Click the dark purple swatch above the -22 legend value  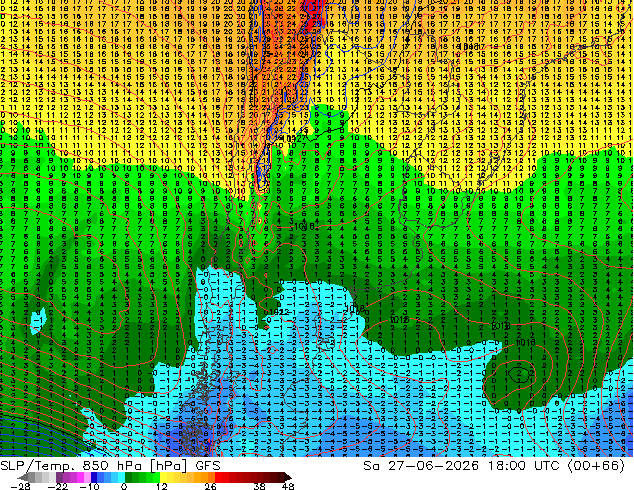point(59,477)
